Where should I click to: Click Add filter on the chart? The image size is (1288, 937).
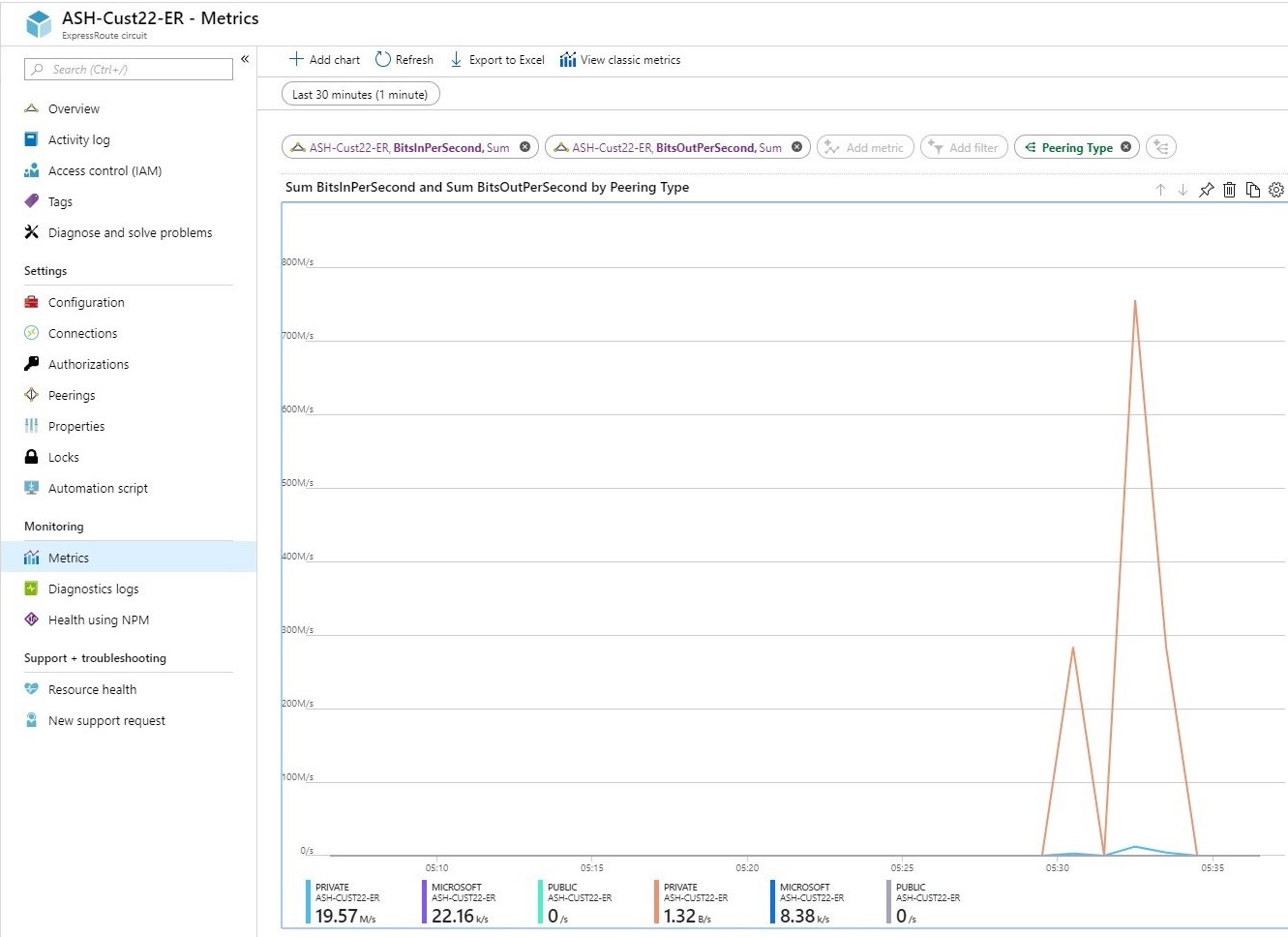[963, 146]
